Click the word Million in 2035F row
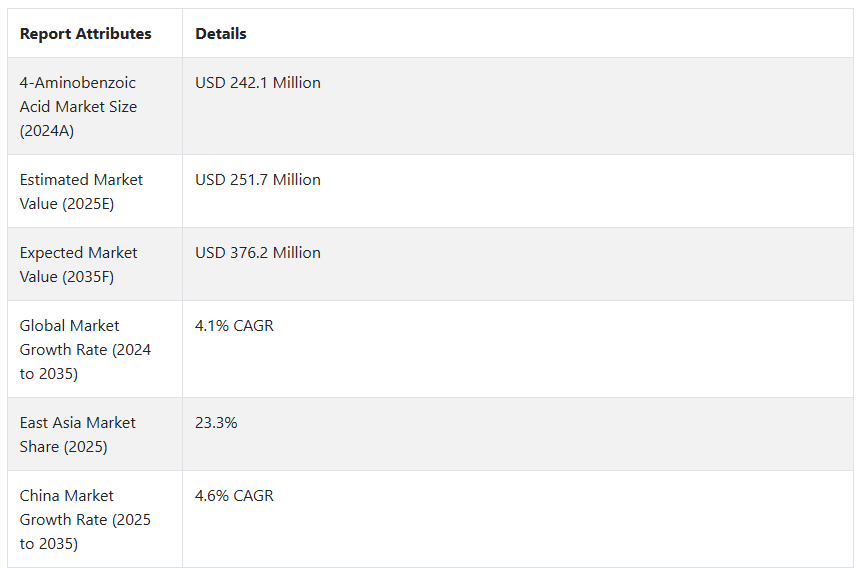The width and height of the screenshot is (856, 568). (296, 252)
